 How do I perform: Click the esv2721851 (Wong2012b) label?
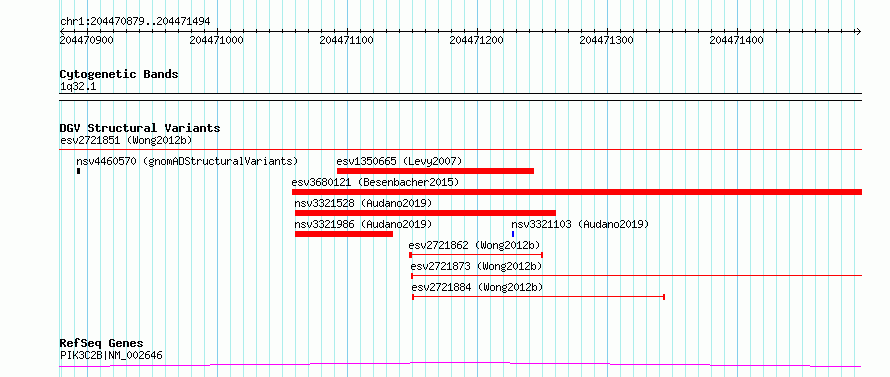(x=126, y=140)
